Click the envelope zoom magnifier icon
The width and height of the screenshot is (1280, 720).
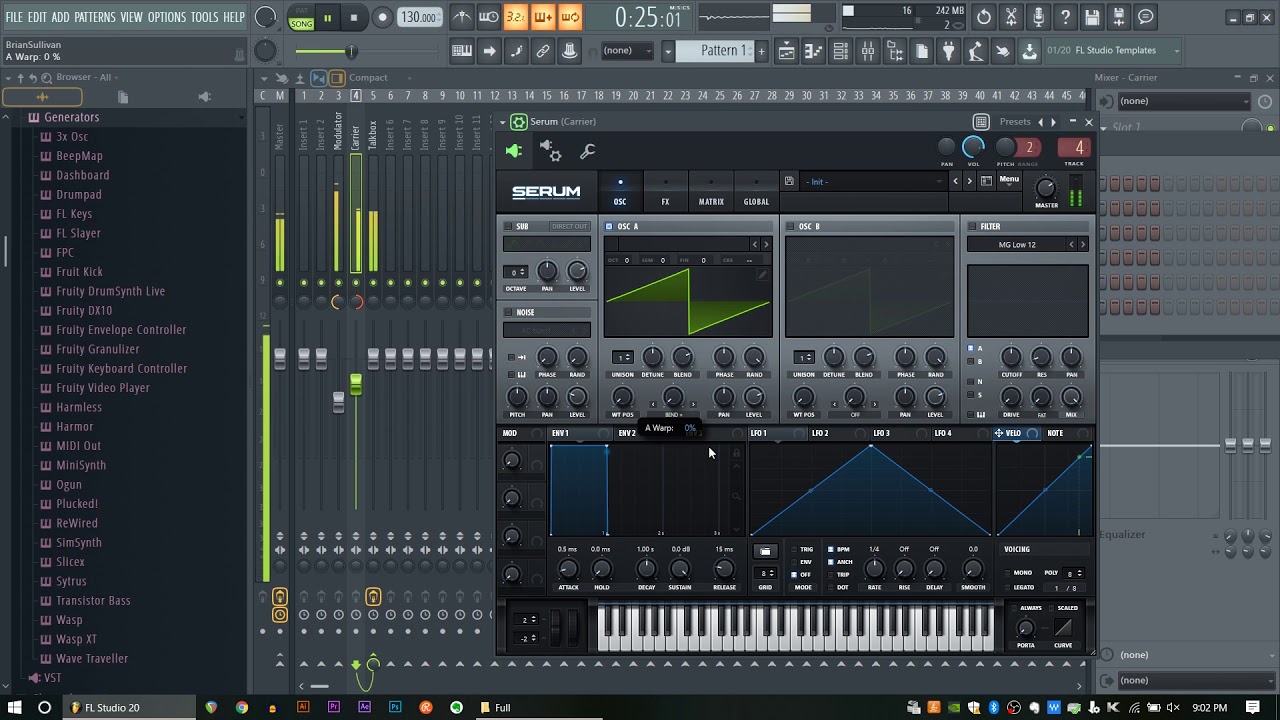tap(736, 496)
